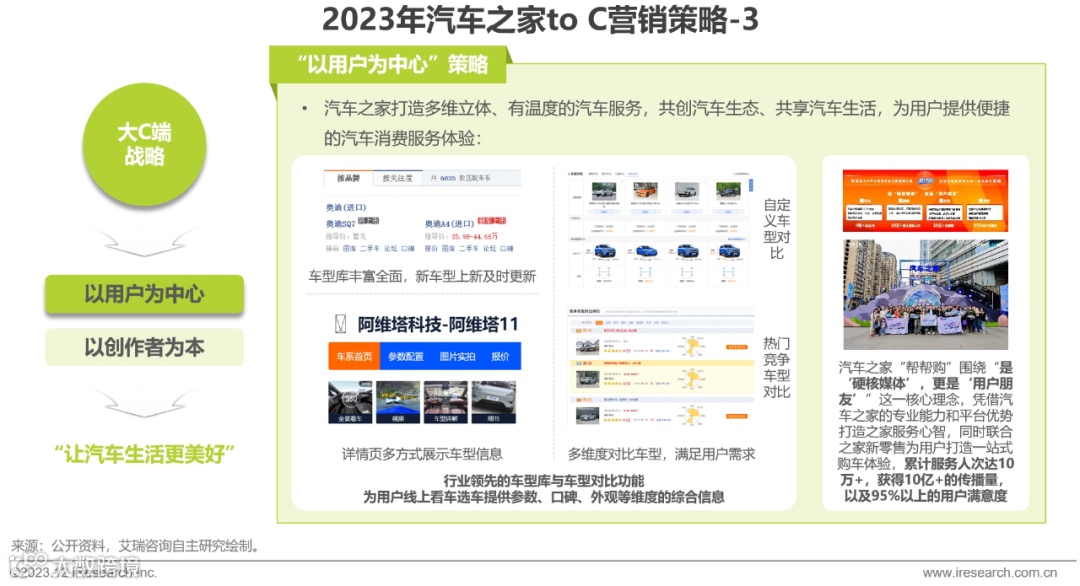This screenshot has width=1080, height=586.
Task: Click the green 大C端战略 circle
Action: click(x=145, y=144)
